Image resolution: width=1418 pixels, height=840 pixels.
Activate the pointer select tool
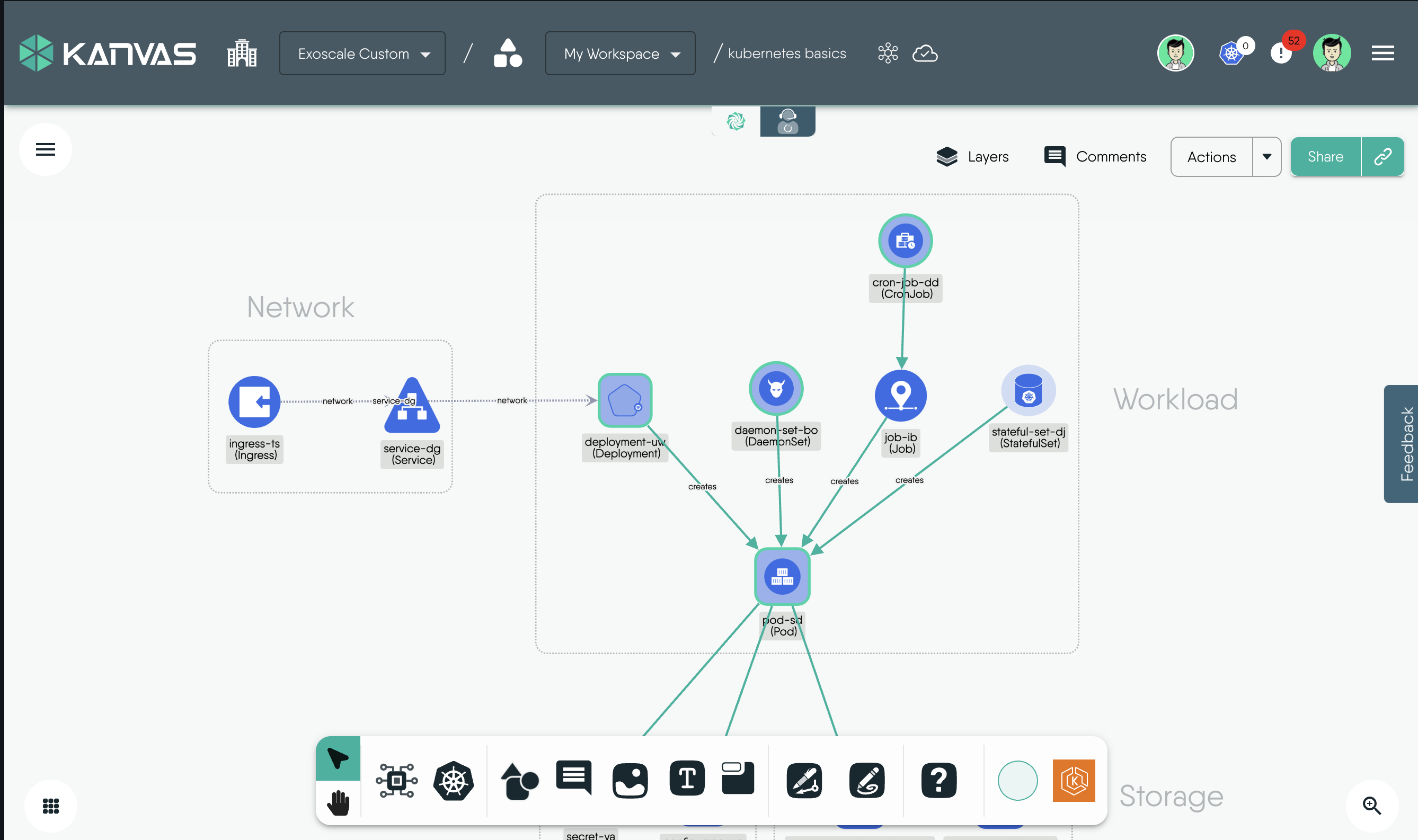(x=338, y=758)
